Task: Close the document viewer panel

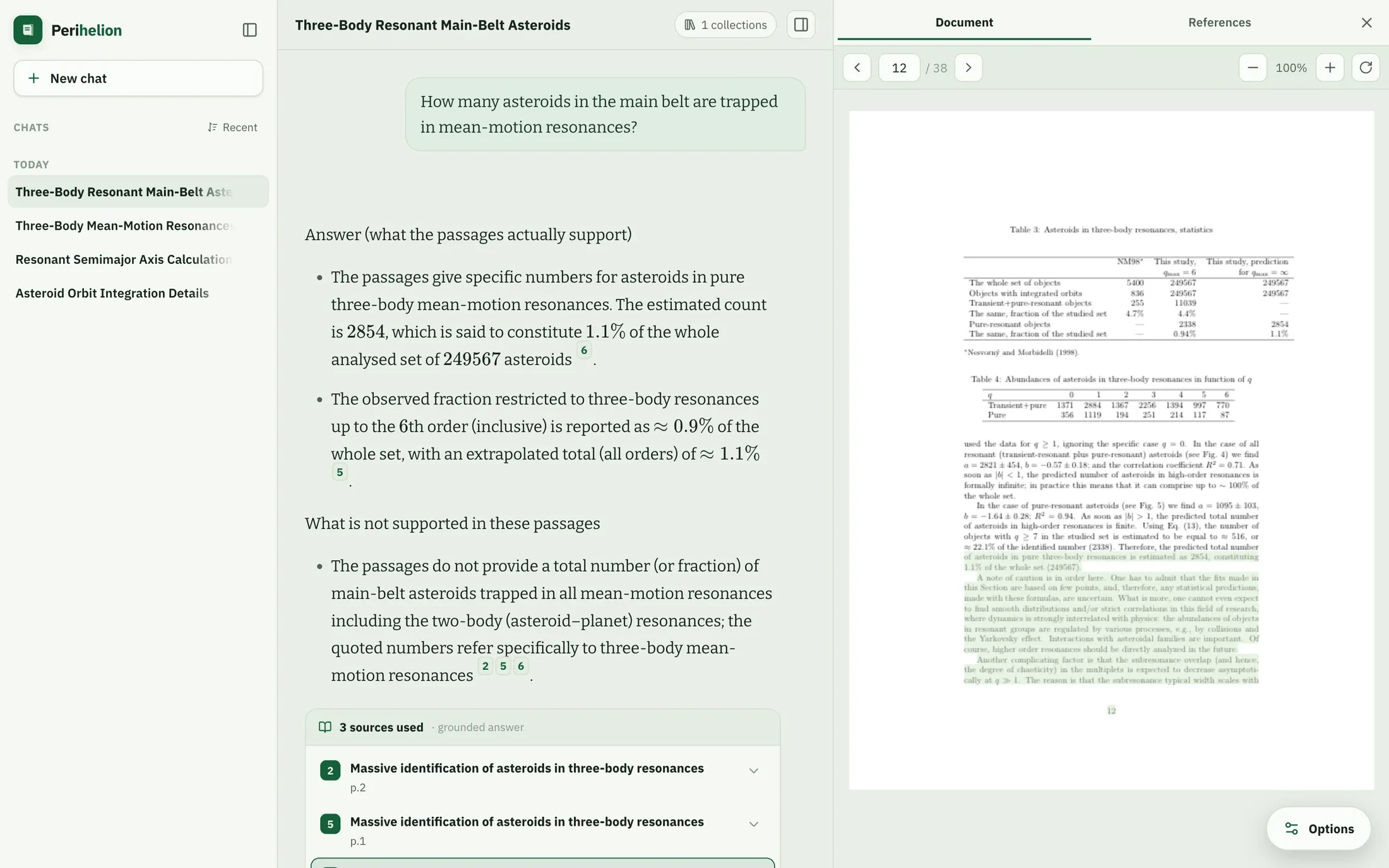Action: coord(1366,23)
